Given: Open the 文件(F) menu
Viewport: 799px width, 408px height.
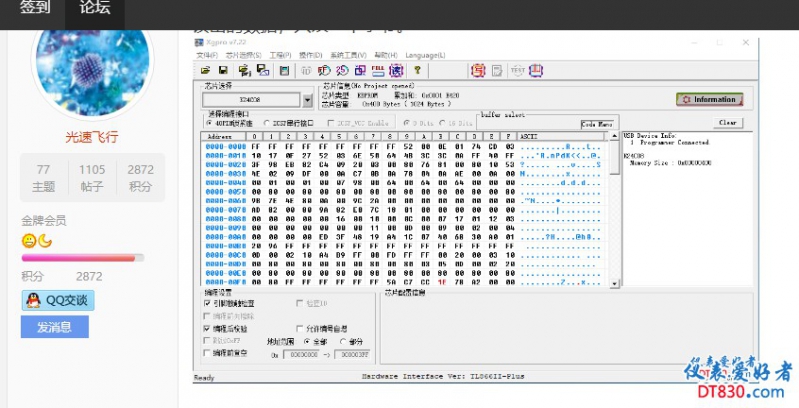Looking at the screenshot, I should pos(205,55).
